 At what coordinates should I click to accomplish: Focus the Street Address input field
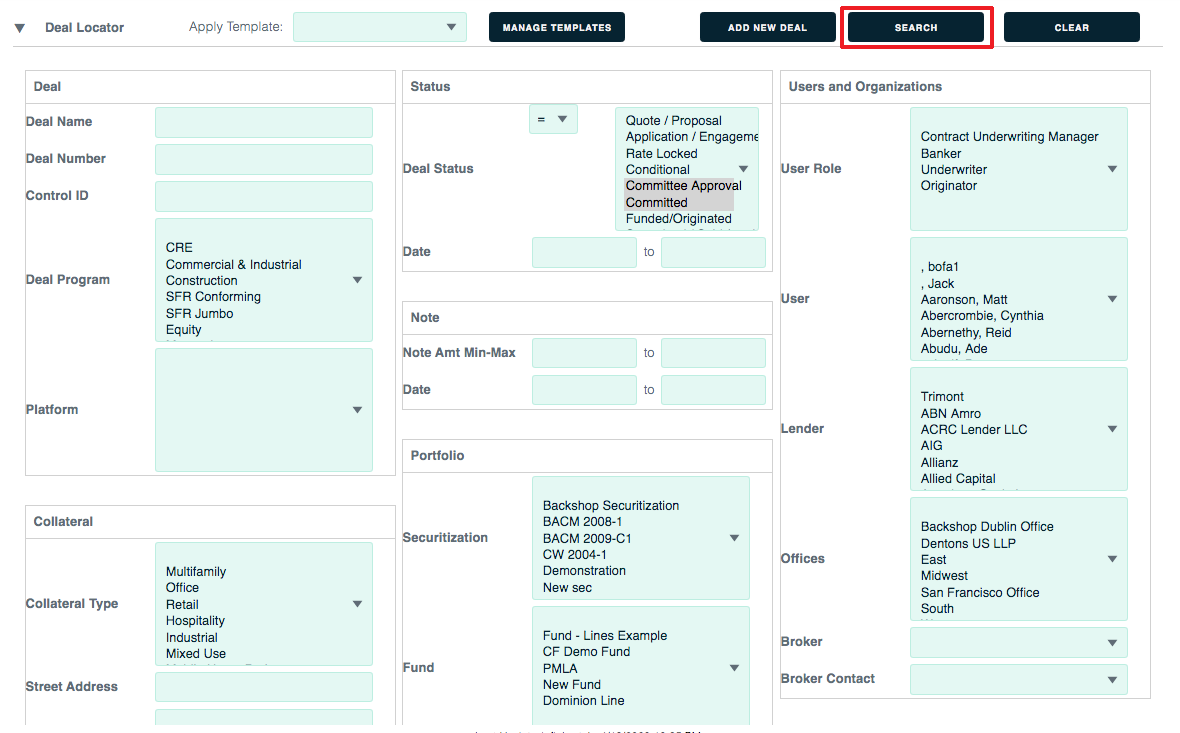click(x=263, y=687)
